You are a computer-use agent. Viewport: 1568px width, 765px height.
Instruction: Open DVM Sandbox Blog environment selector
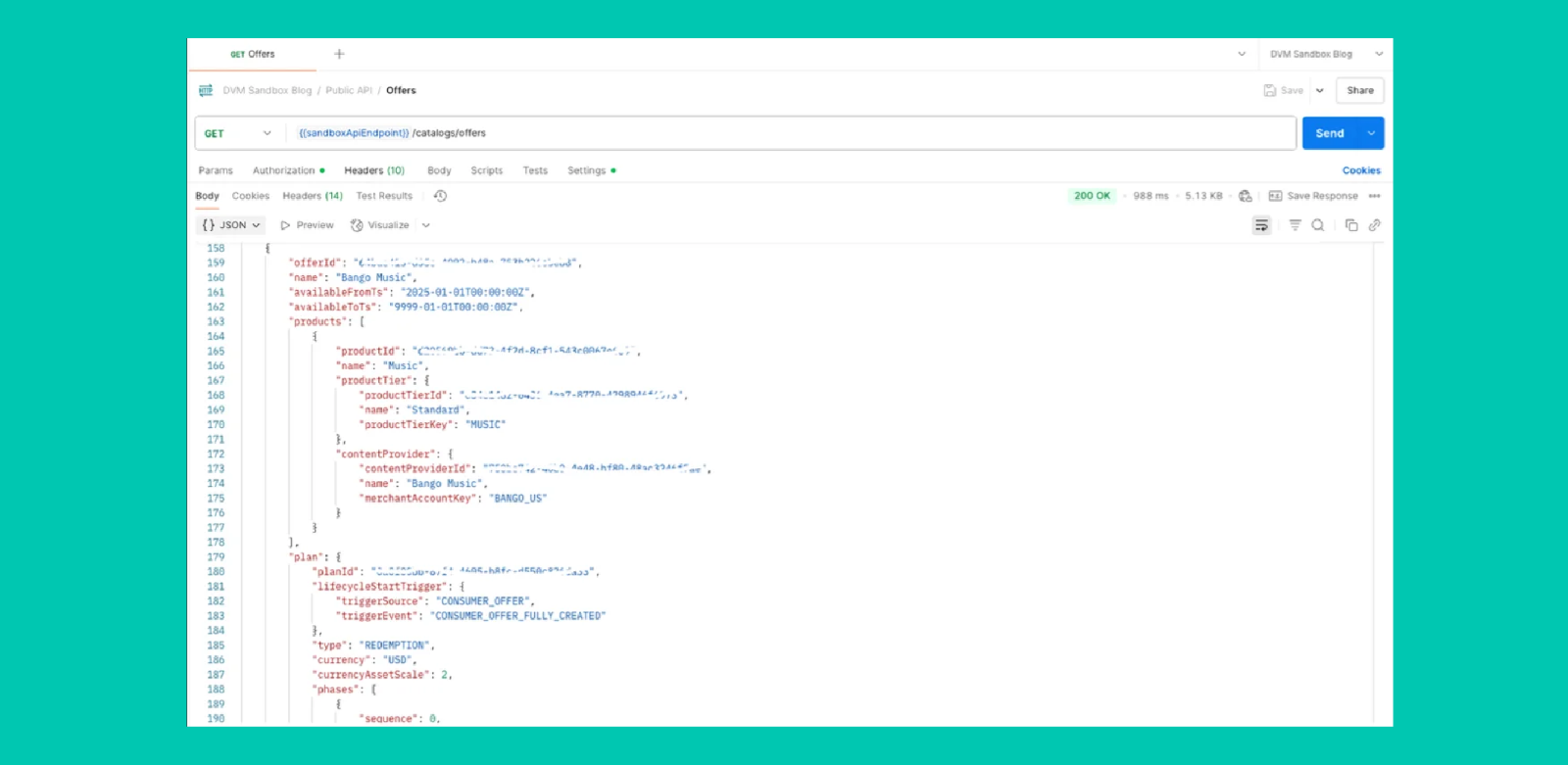(1325, 54)
